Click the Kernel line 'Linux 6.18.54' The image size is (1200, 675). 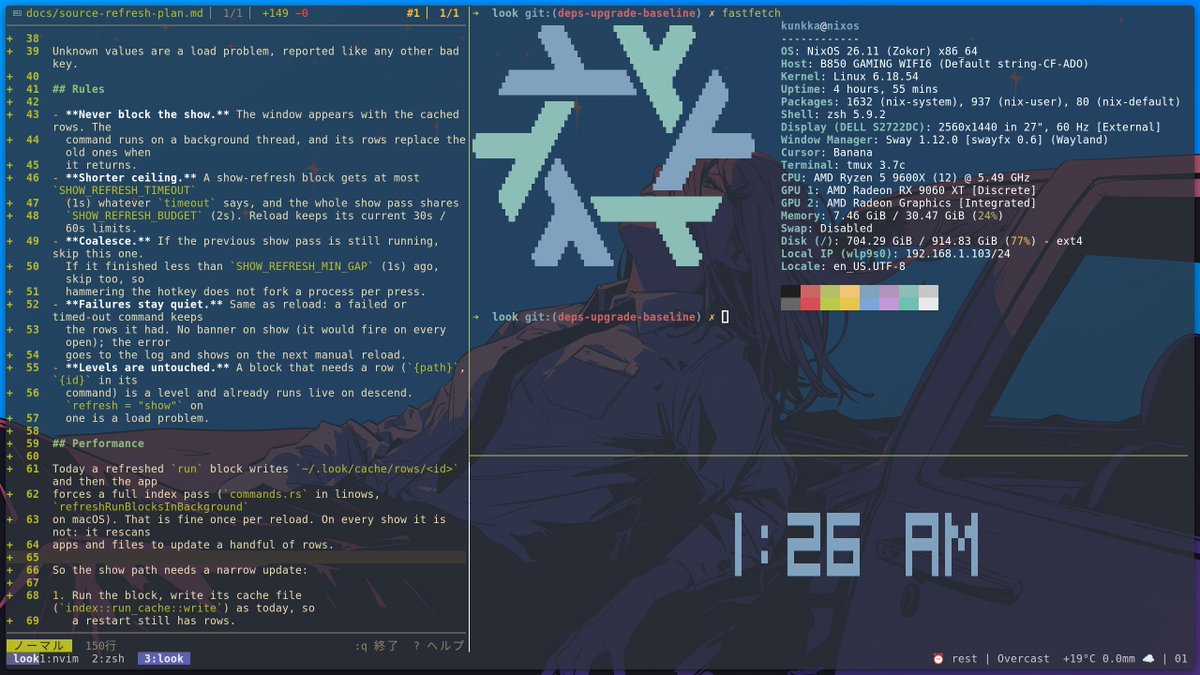click(x=850, y=76)
